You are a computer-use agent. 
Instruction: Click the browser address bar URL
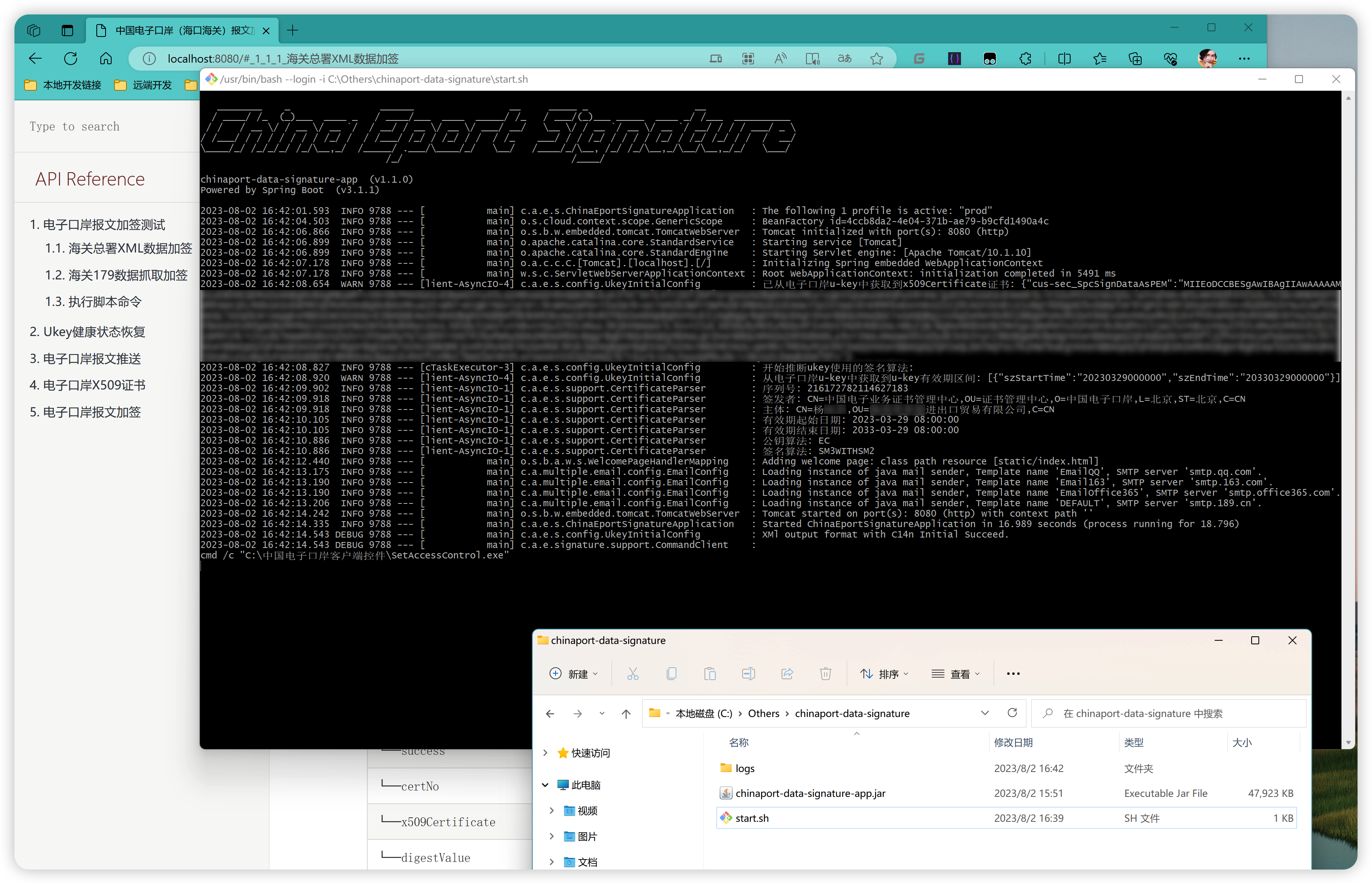(x=283, y=59)
